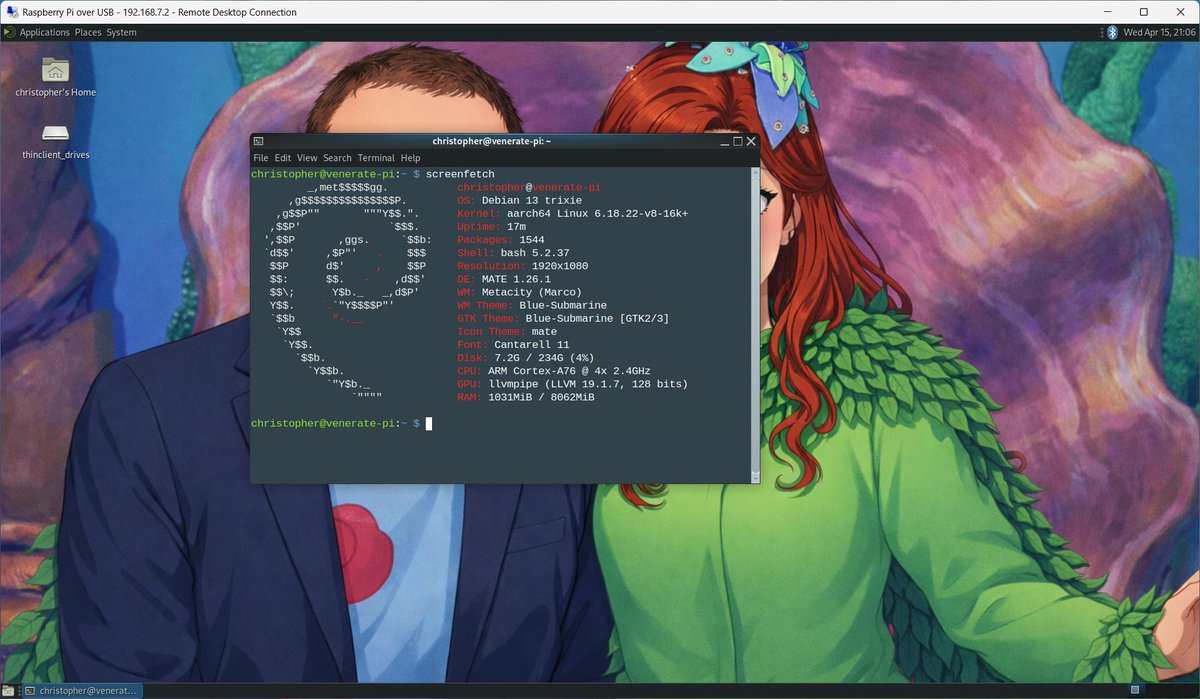Maximize the Remote Desktop Connection window
The image size is (1200, 699).
coord(1143,12)
